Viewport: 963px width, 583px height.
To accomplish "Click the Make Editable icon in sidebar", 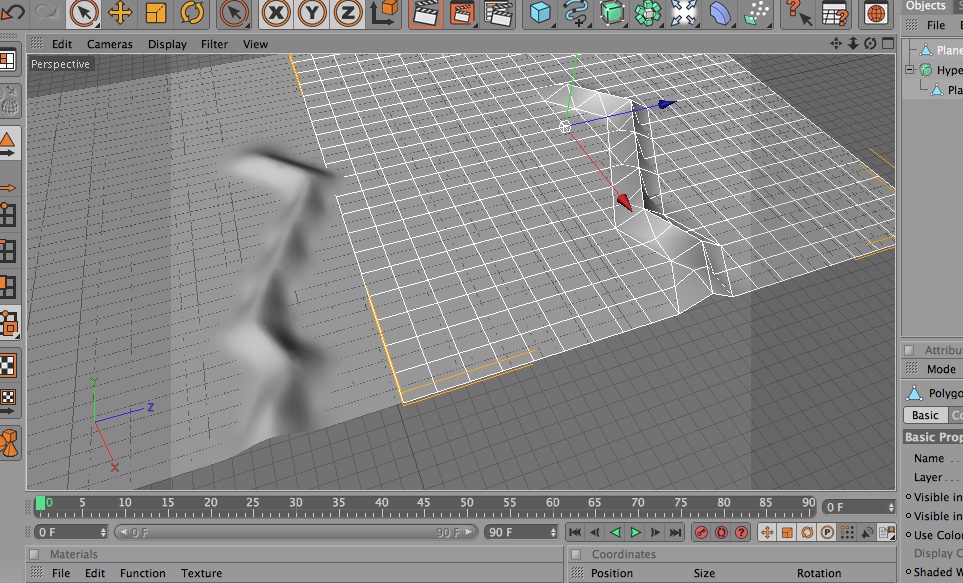I will [x=9, y=103].
